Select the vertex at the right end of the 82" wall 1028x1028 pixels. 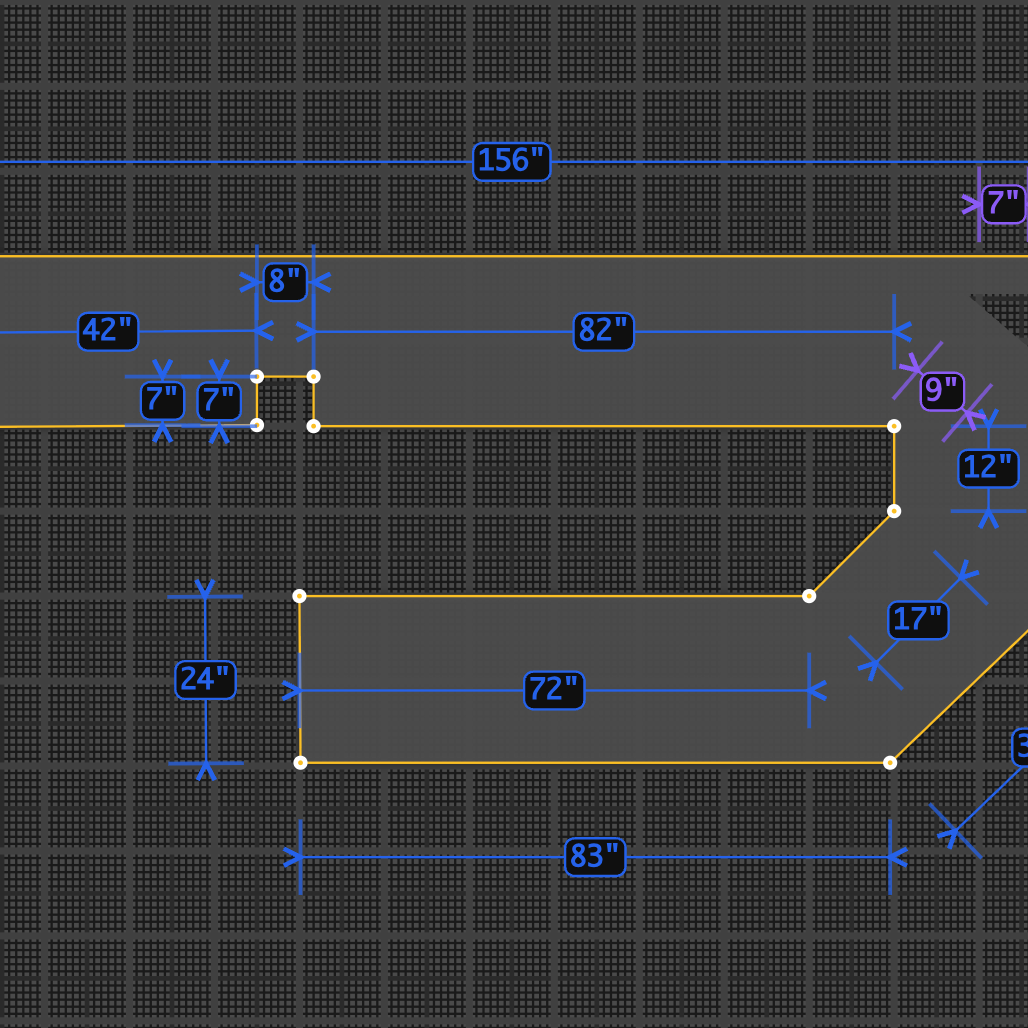click(894, 426)
